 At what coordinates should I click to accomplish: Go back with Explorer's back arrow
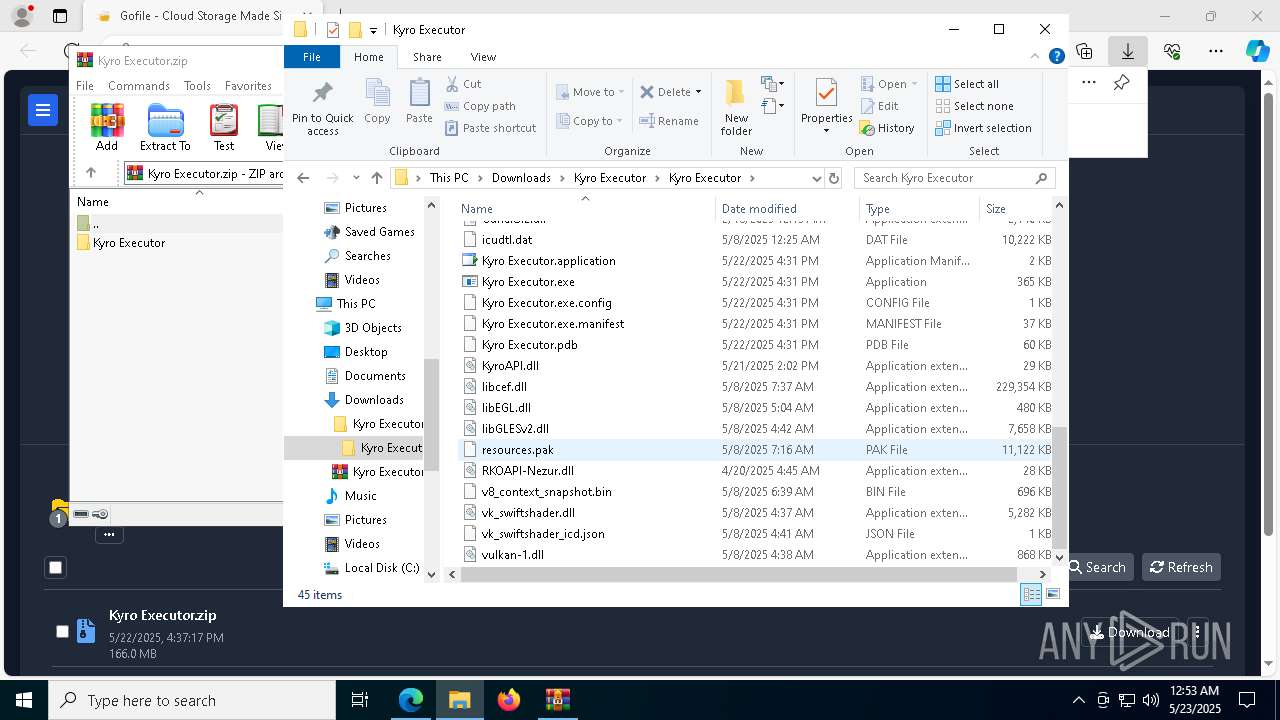pyautogui.click(x=304, y=178)
